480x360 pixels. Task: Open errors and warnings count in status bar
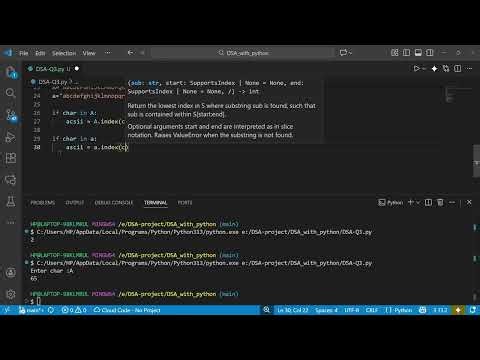pos(74,310)
